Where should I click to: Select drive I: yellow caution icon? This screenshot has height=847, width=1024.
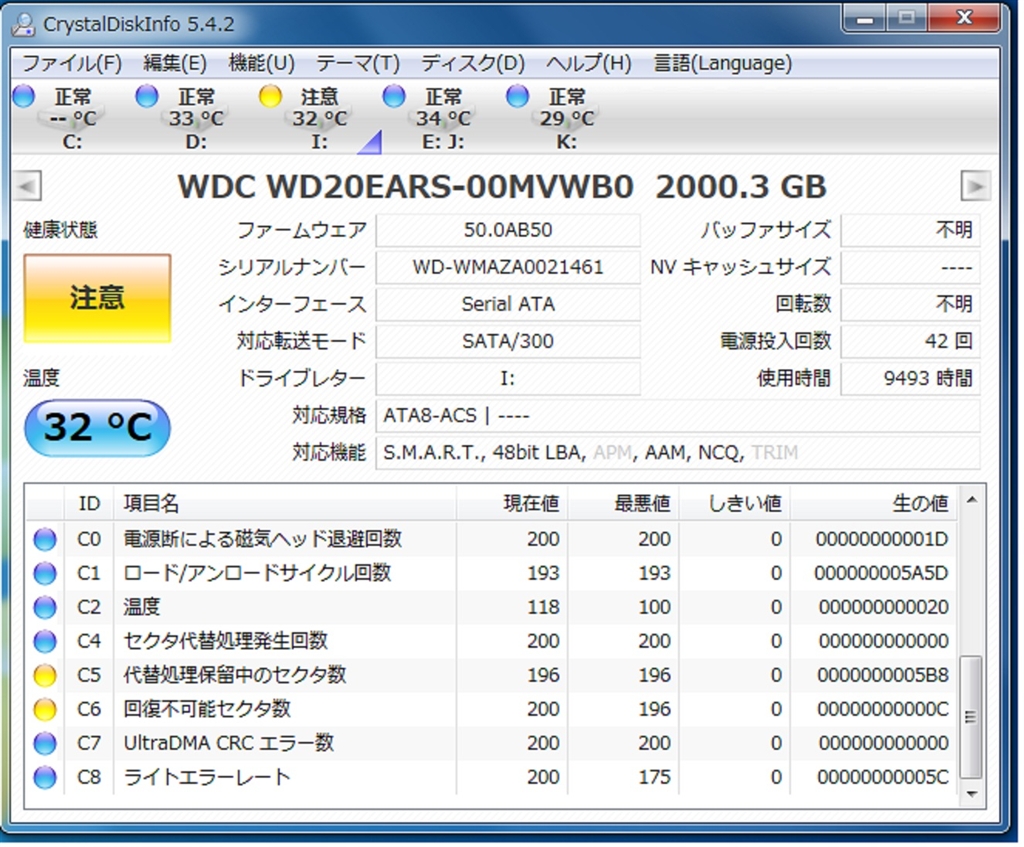[270, 96]
